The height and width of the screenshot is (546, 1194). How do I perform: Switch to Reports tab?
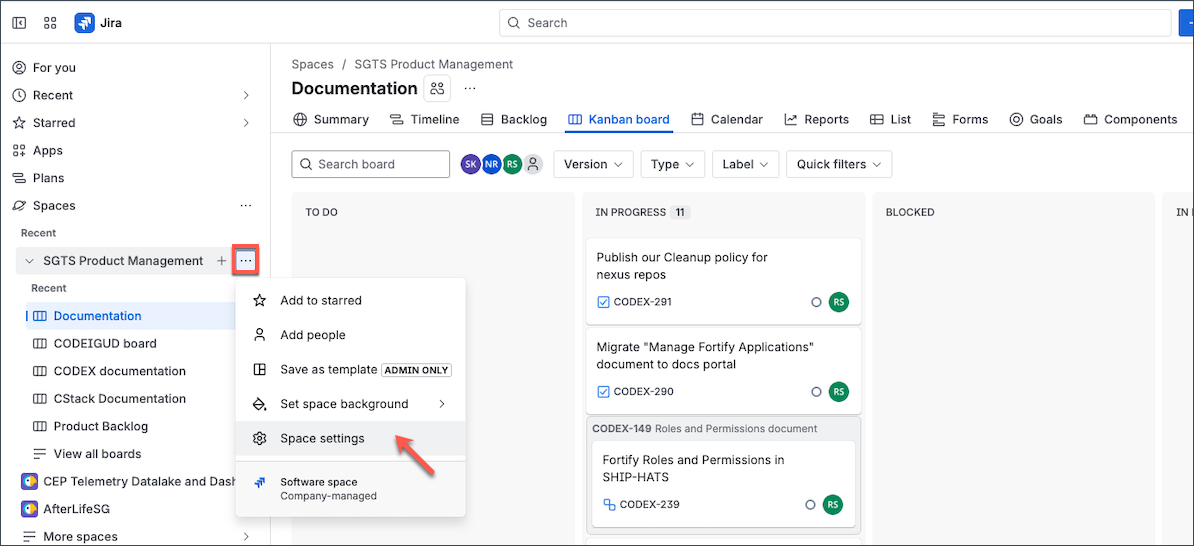(x=816, y=120)
